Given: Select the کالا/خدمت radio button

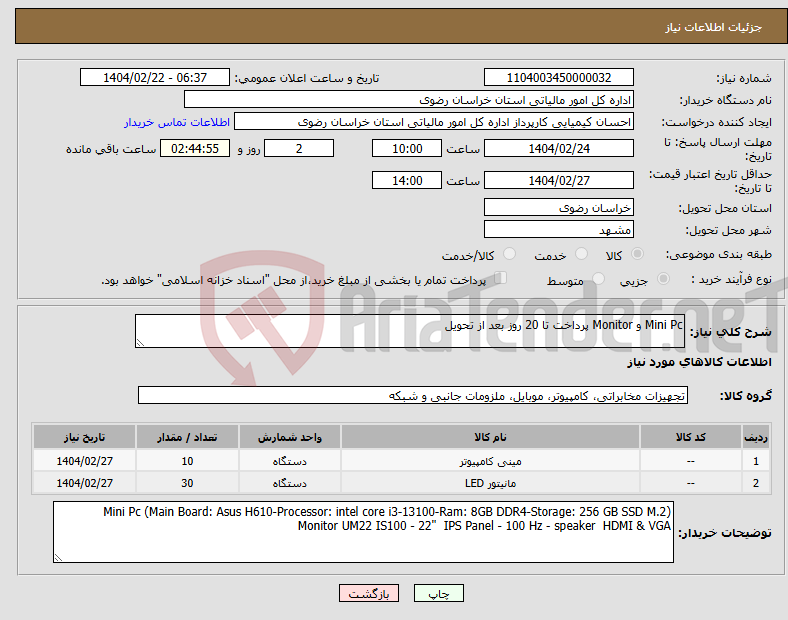Looking at the screenshot, I should pyautogui.click(x=510, y=254).
